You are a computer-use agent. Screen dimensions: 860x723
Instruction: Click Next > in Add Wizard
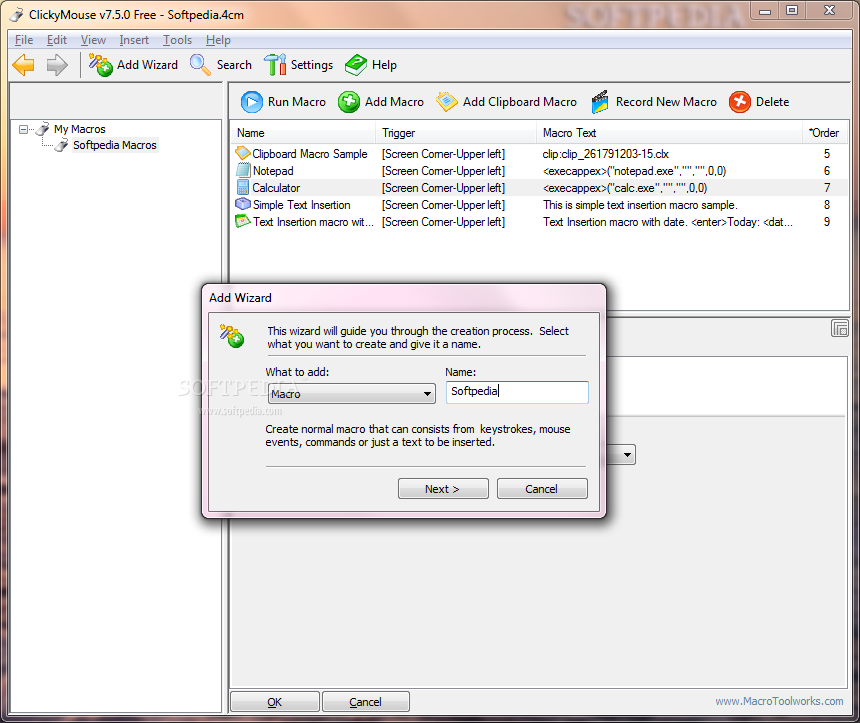tap(443, 489)
